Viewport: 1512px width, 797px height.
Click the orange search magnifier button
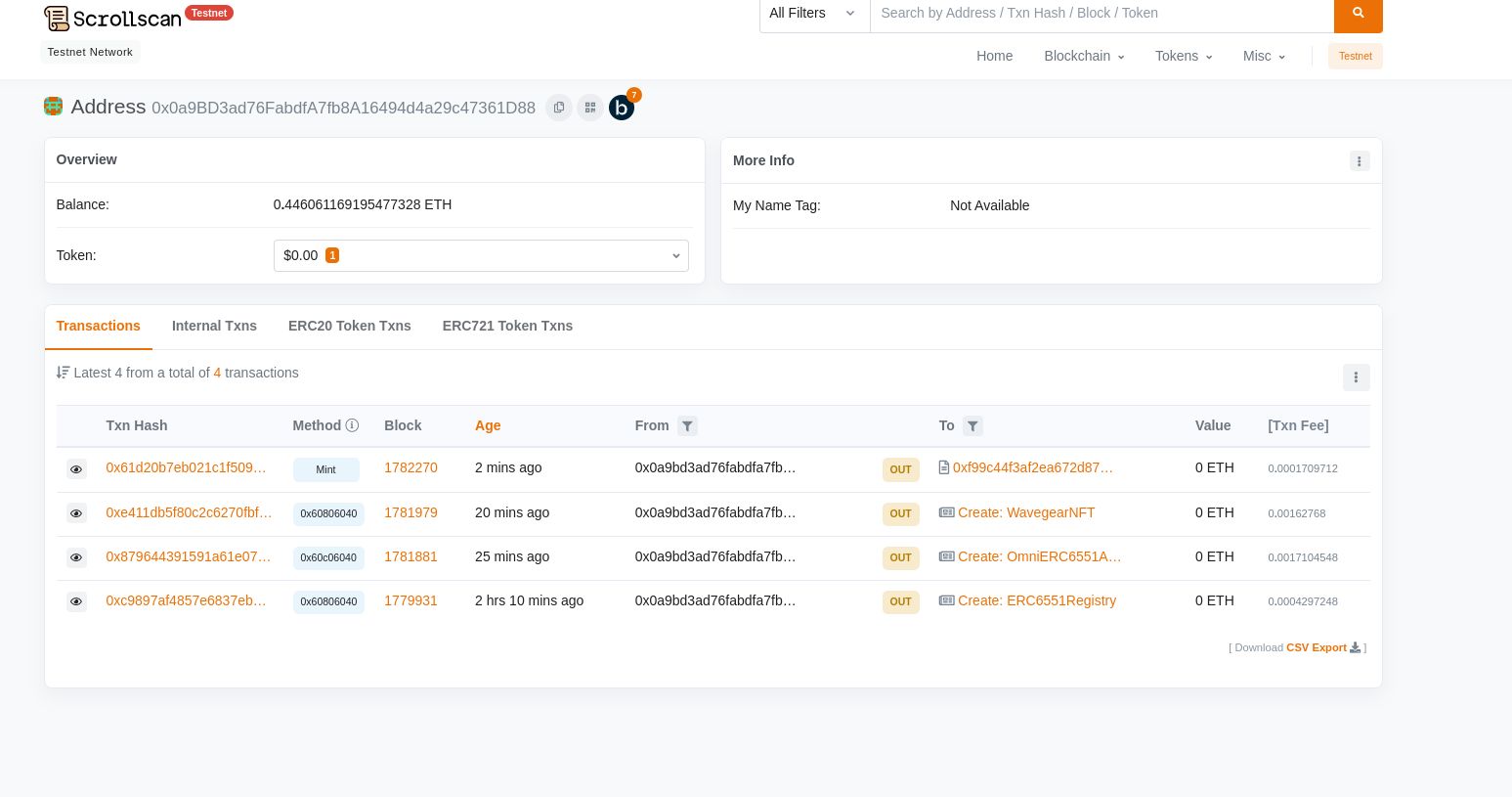click(1358, 14)
